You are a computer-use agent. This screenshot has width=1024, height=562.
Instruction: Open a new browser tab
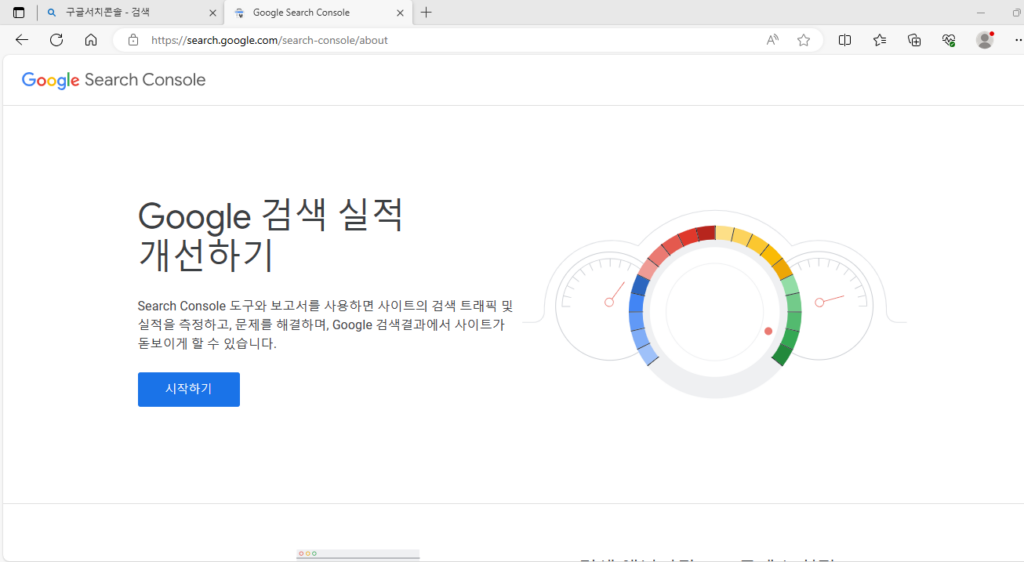point(426,12)
